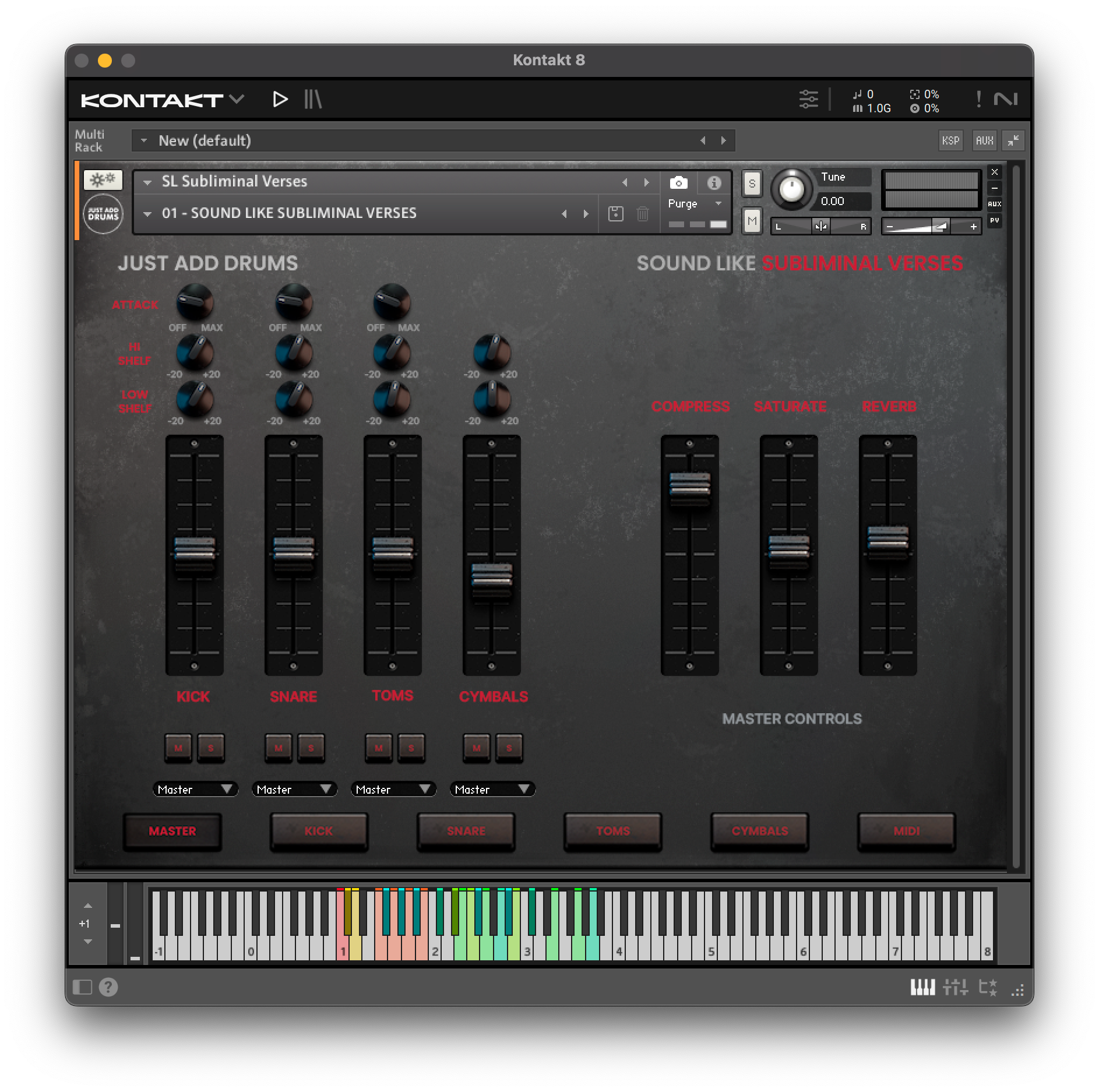Image resolution: width=1099 pixels, height=1092 pixels.
Task: Open the mixer faders icon in bottom bar
Action: [x=956, y=987]
